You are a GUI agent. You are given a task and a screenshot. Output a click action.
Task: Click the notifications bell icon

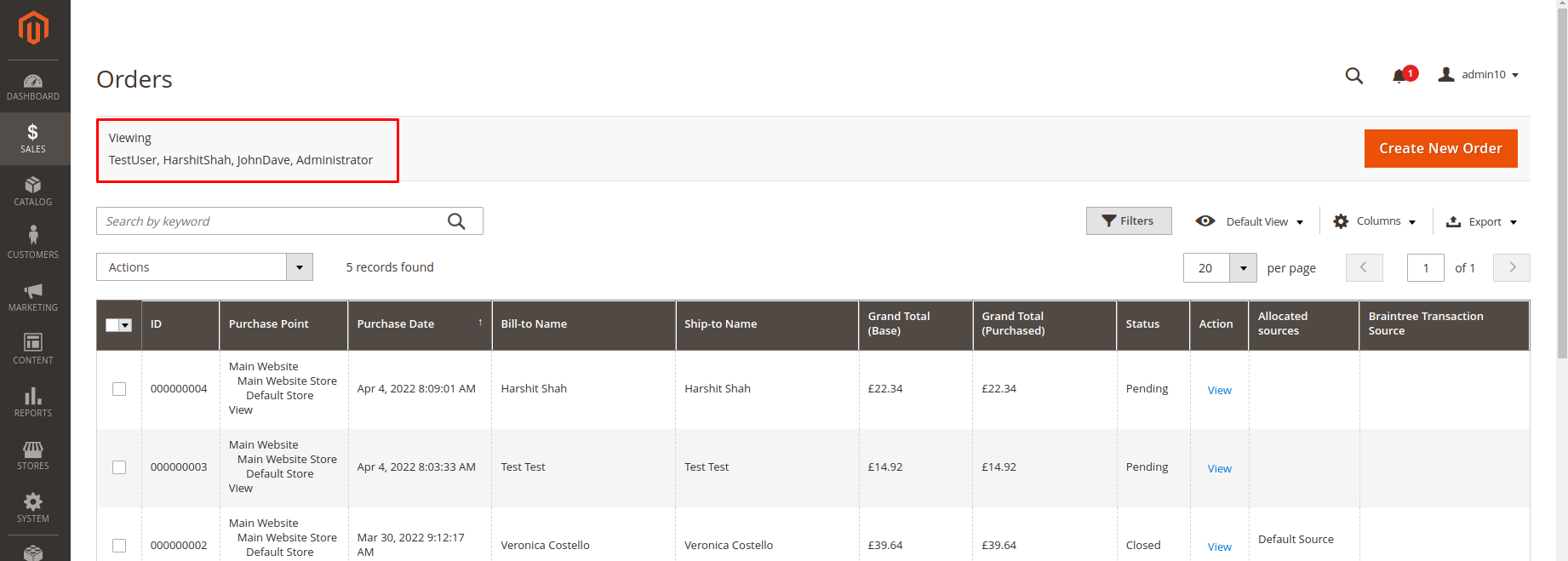1399,76
